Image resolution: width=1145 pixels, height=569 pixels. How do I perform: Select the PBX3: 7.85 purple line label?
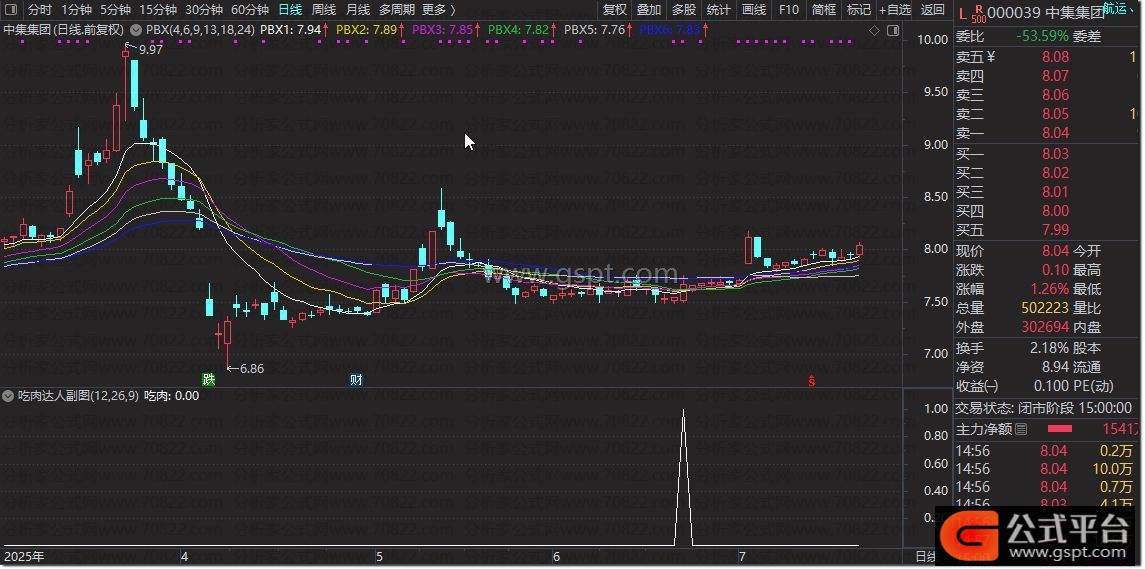coord(443,31)
